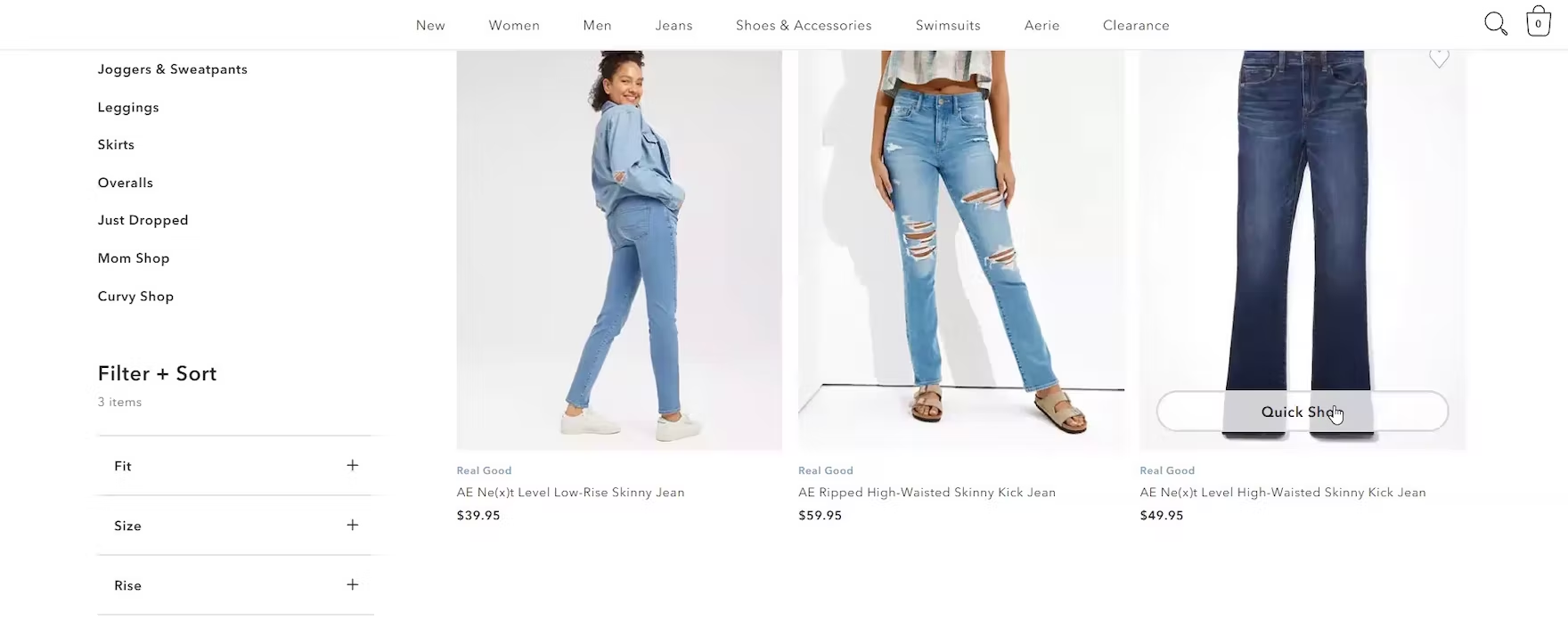
Task: Open the AE Ne(x)t Level Low-Rise Skinny Jean link
Action: tap(570, 493)
